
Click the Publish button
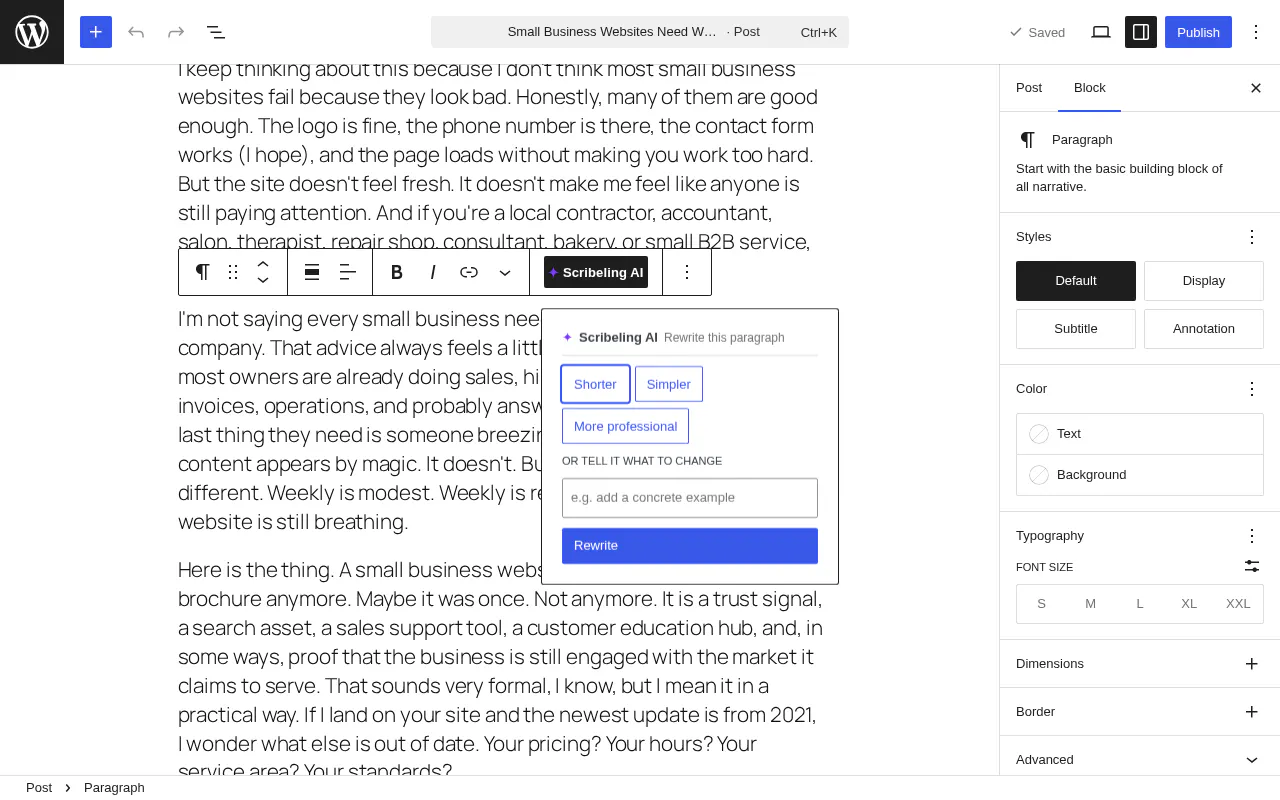coord(1198,32)
